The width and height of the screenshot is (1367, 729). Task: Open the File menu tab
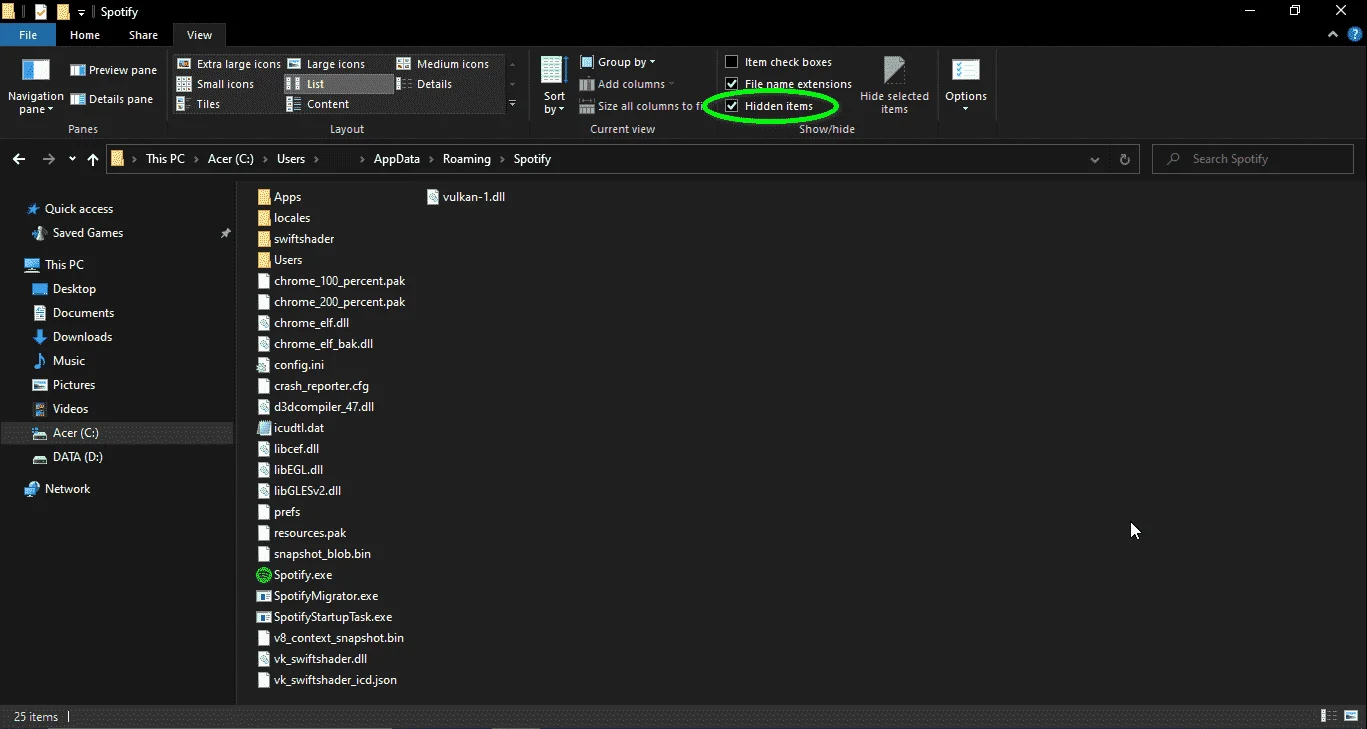28,35
